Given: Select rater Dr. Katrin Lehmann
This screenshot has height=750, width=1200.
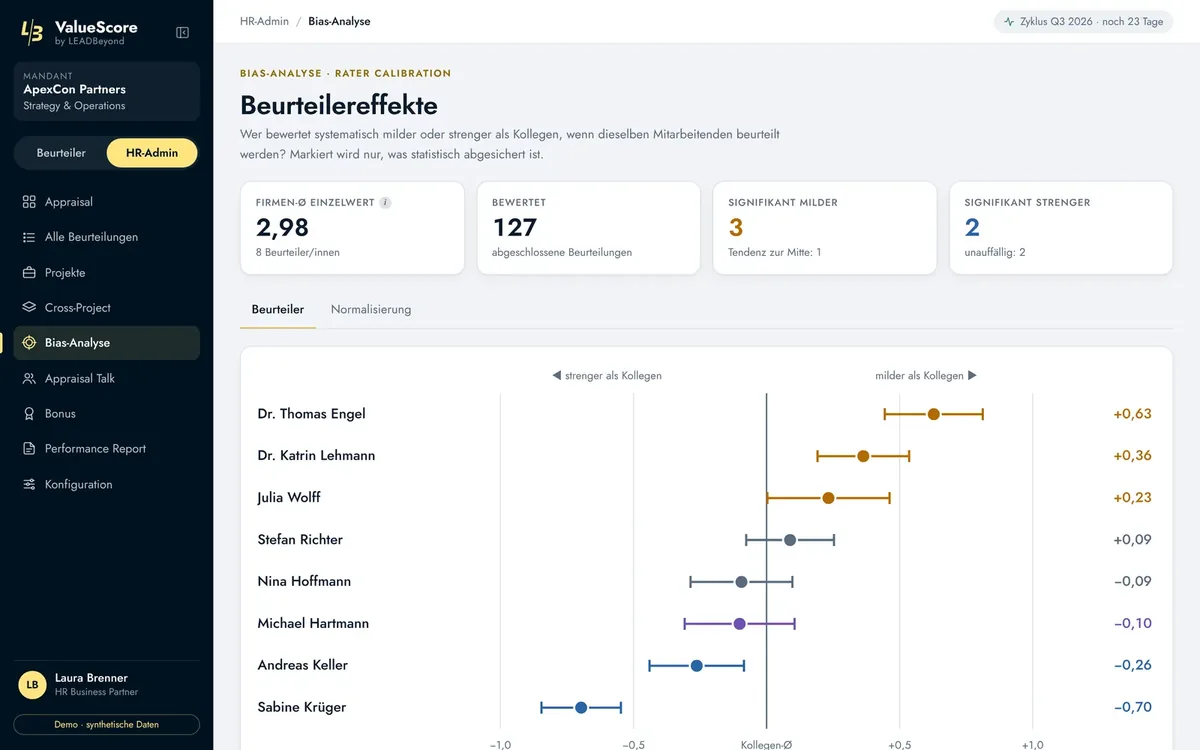Looking at the screenshot, I should click(316, 456).
